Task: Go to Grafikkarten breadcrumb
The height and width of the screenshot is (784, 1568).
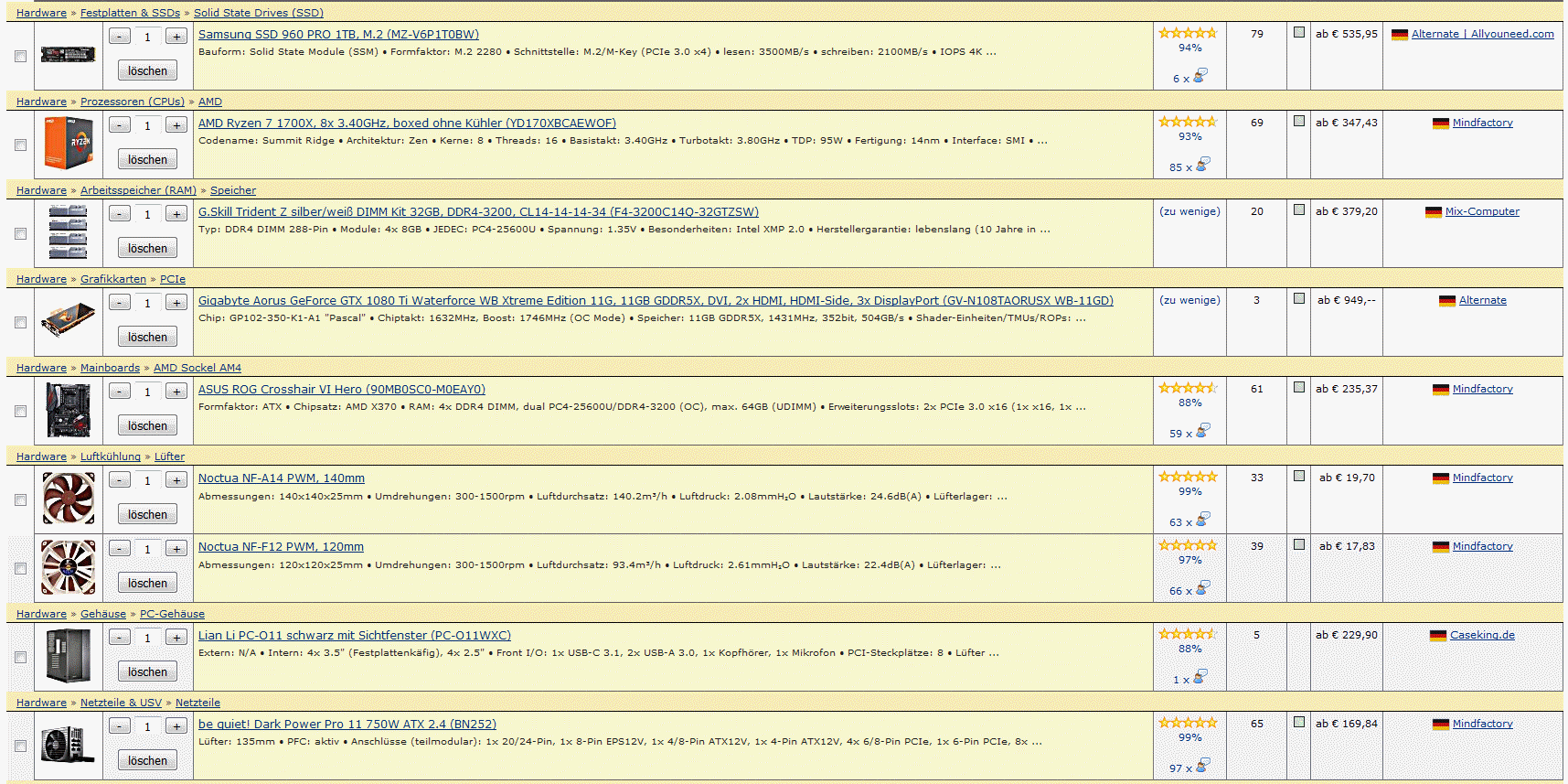Action: click(113, 279)
